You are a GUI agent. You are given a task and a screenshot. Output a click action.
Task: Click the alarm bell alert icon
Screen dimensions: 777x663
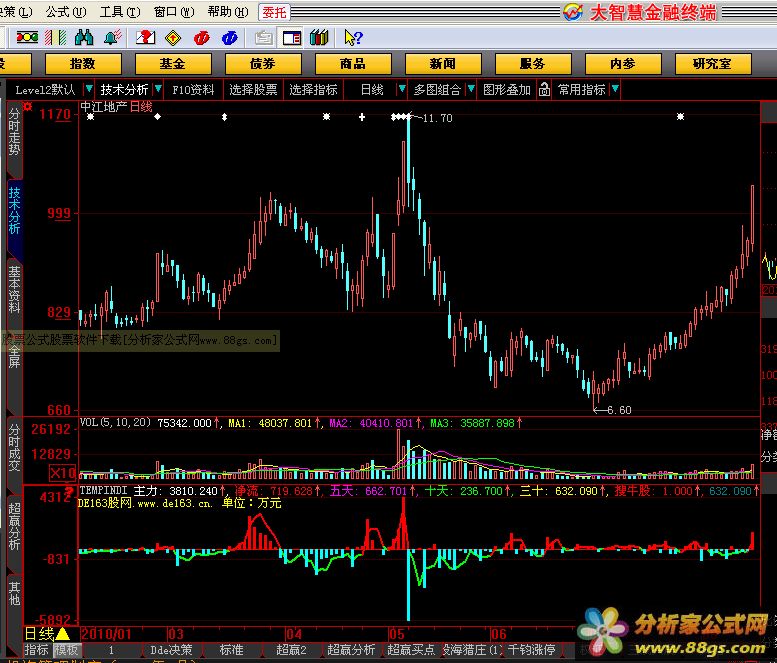pyautogui.click(x=113, y=38)
